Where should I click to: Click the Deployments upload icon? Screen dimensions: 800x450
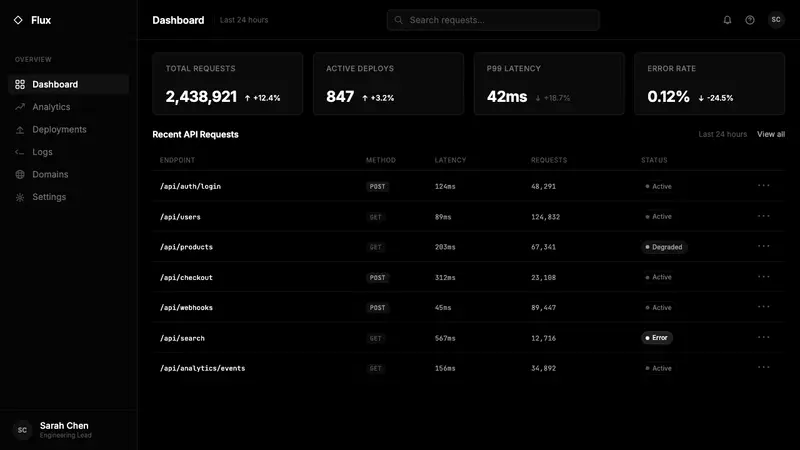tap(20, 130)
